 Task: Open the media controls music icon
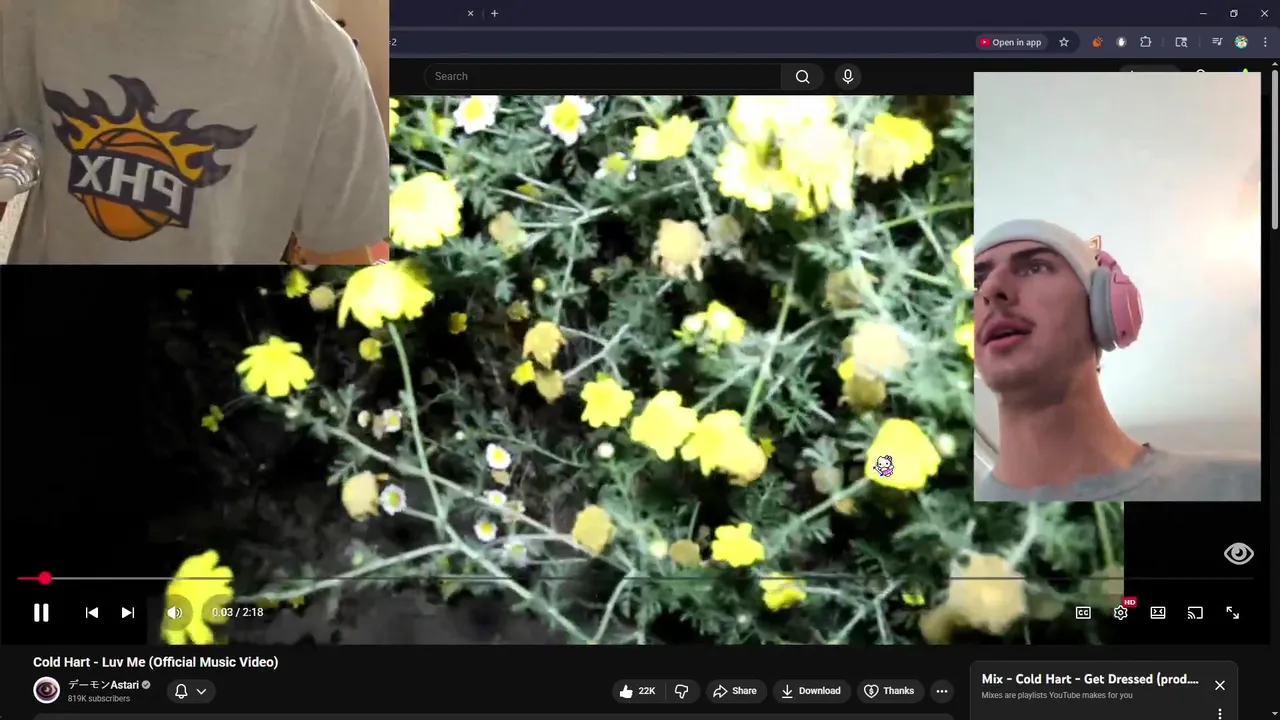coord(1217,42)
